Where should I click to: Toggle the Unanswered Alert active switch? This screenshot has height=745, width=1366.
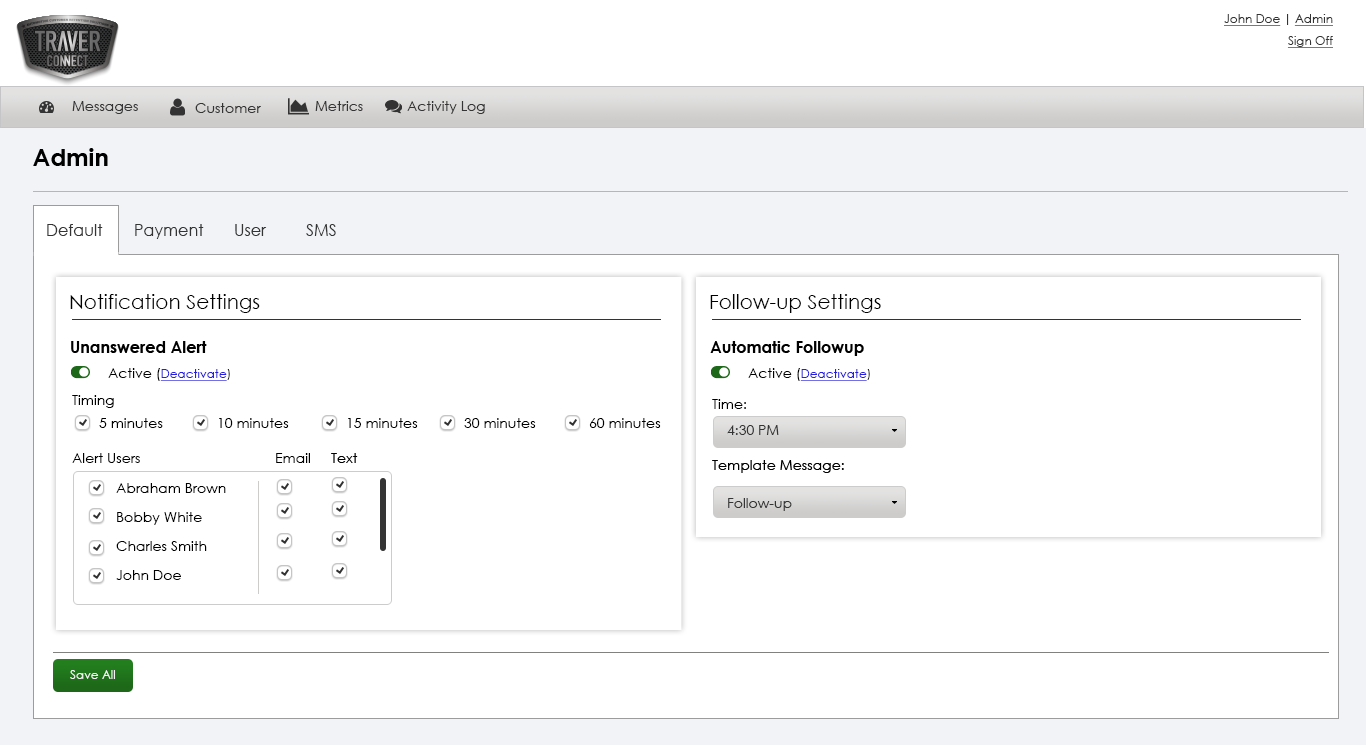(x=80, y=373)
